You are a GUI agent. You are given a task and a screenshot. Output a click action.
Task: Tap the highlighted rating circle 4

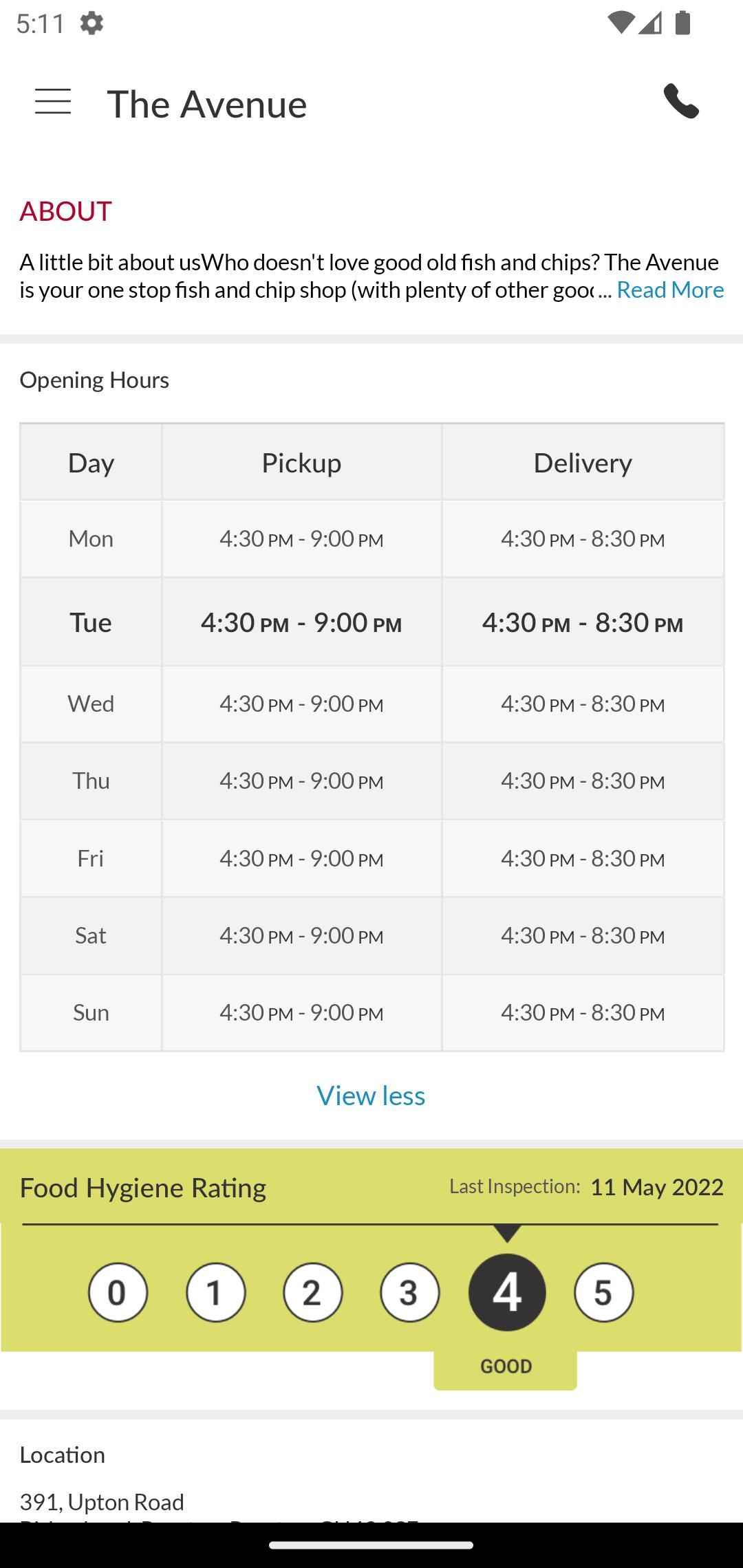coord(507,1292)
